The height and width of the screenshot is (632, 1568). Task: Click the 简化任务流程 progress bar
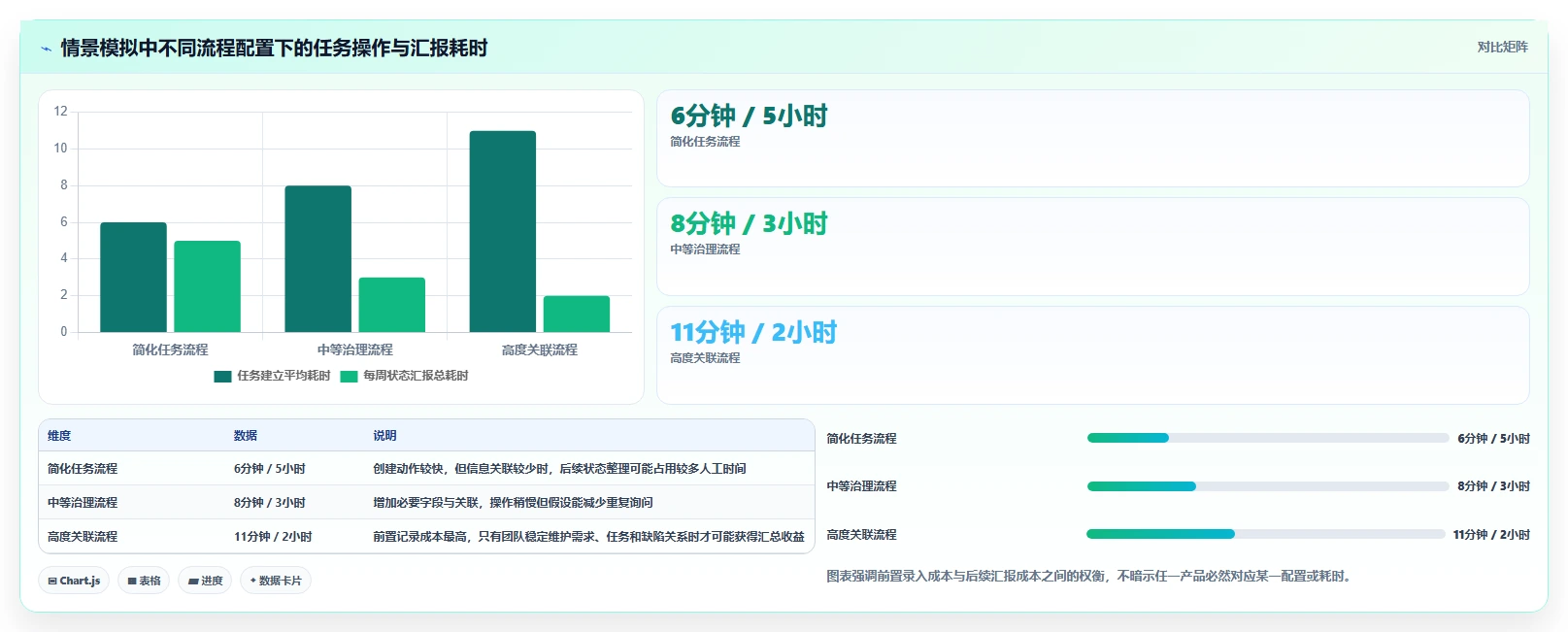tap(1268, 438)
